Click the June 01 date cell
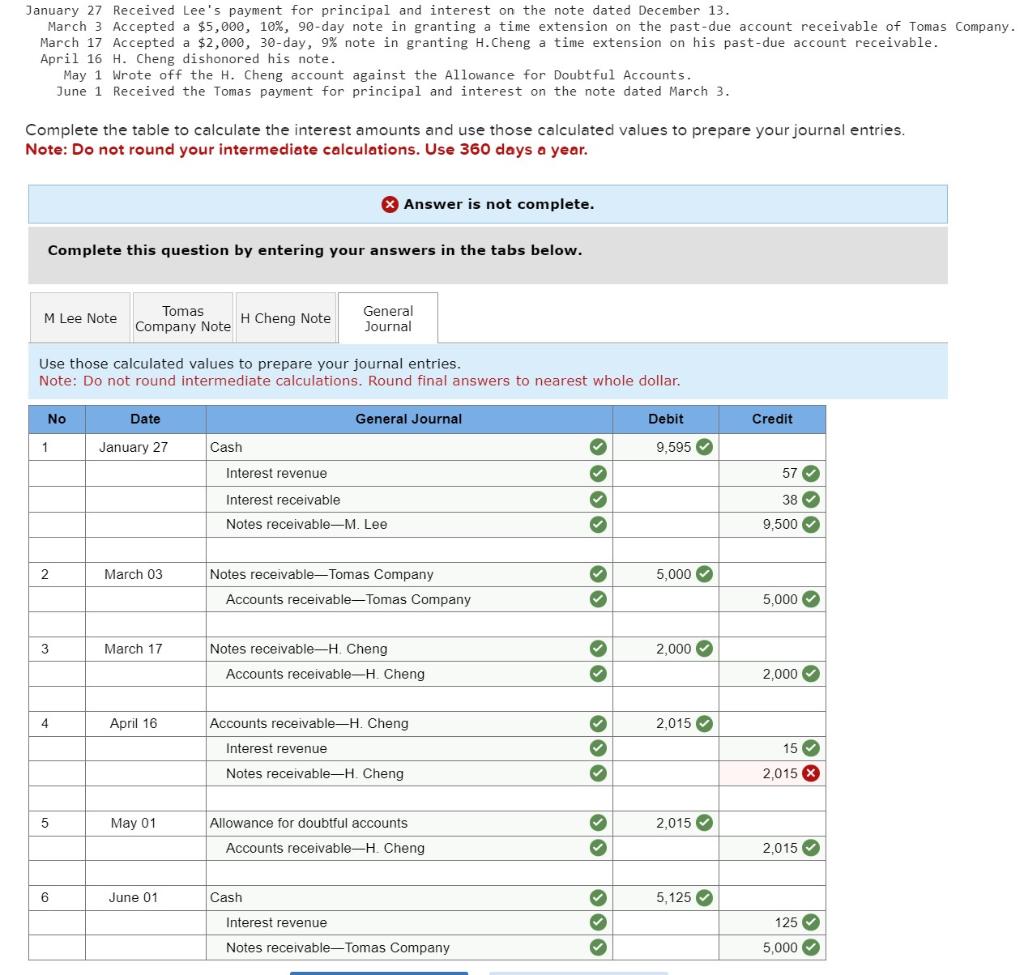The image size is (1024, 975). pyautogui.click(x=146, y=898)
